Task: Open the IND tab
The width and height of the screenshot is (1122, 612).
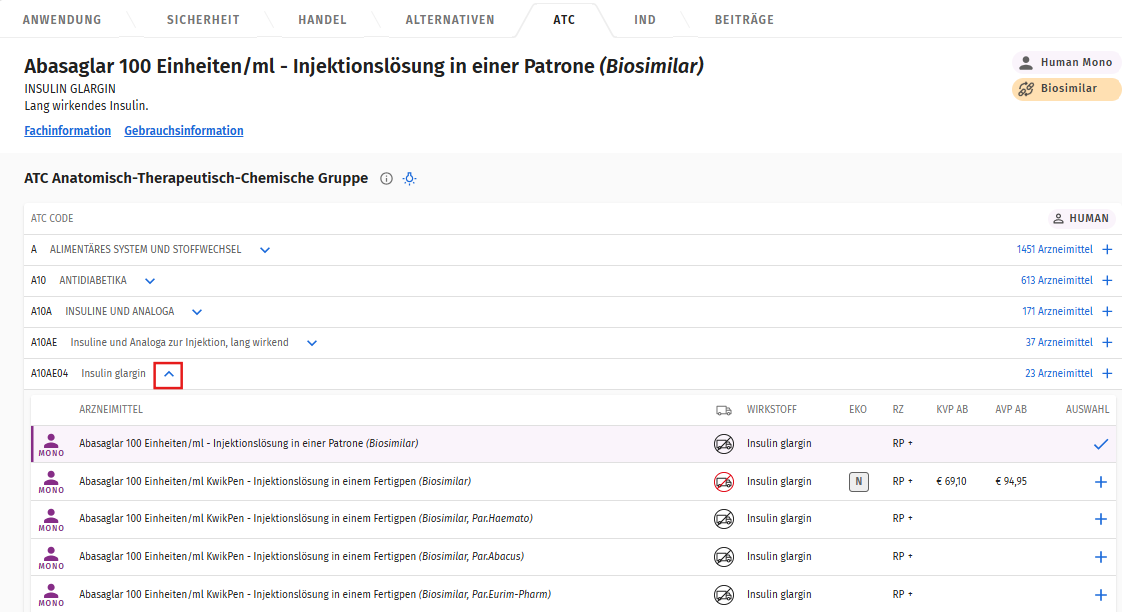Action: (x=645, y=19)
